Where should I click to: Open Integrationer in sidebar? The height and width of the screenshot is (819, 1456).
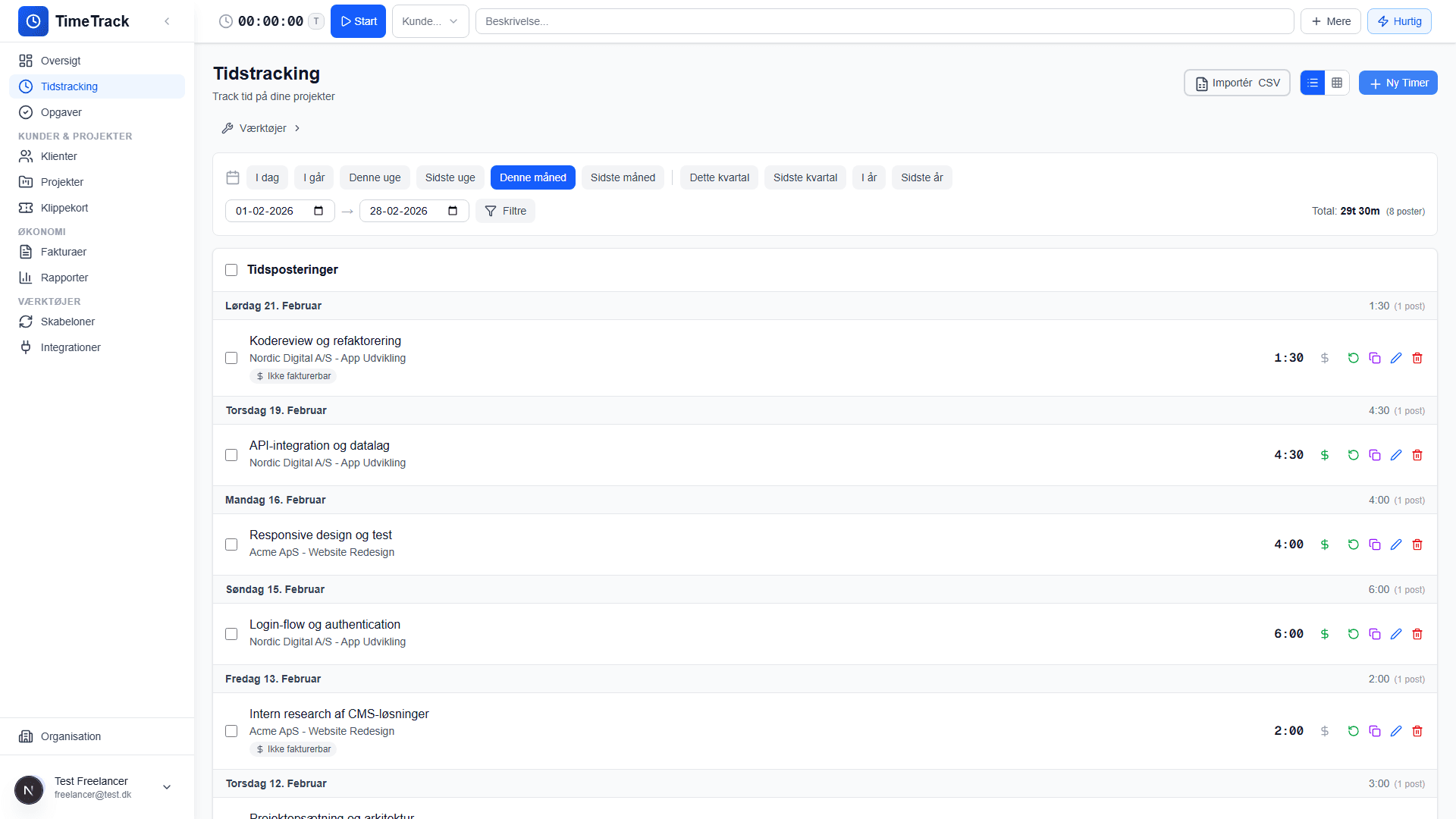click(x=97, y=347)
